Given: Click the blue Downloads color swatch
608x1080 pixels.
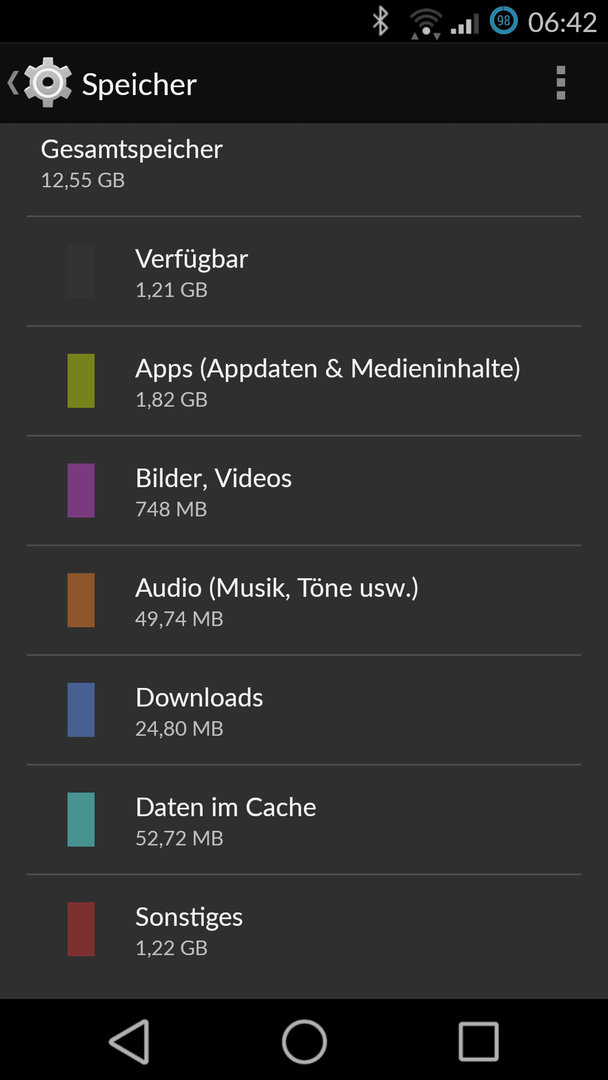Looking at the screenshot, I should (81, 709).
